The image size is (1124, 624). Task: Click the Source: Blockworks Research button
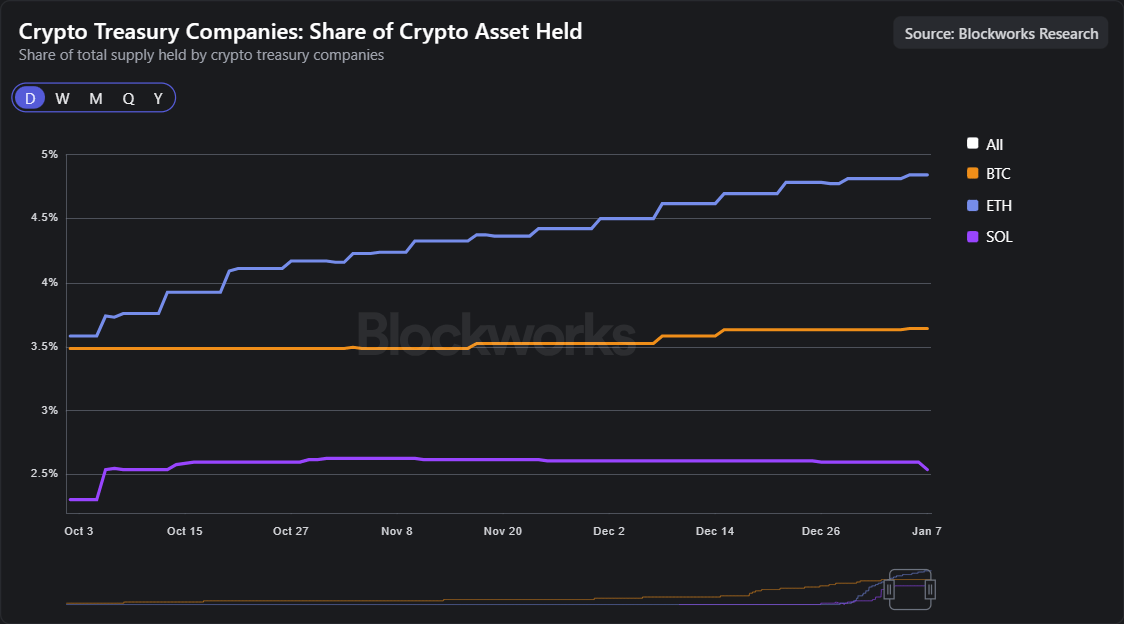tap(1000, 33)
